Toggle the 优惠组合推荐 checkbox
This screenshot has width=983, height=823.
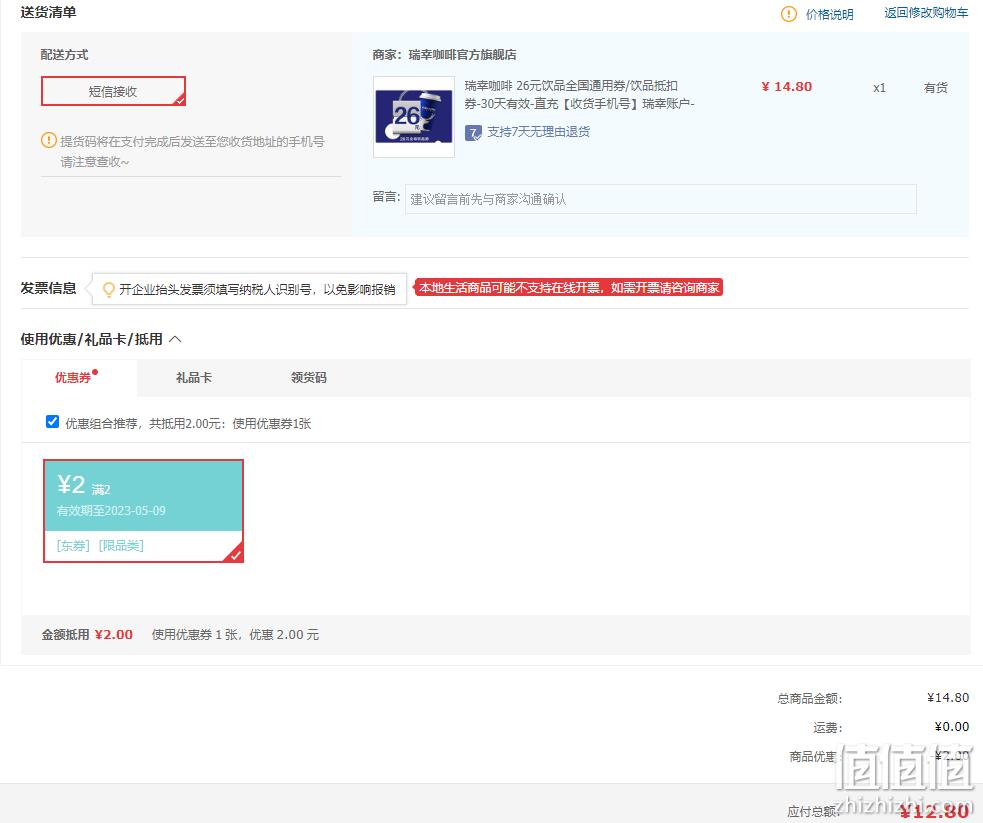53,422
